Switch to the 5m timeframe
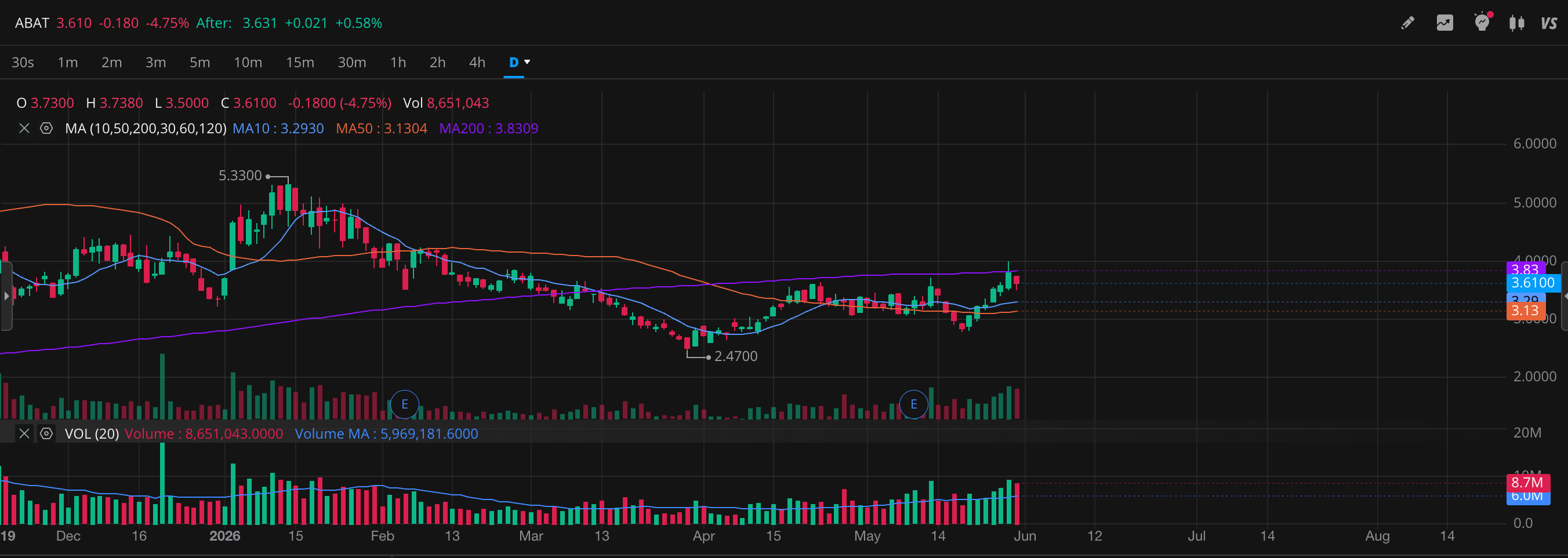Viewport: 1568px width, 558px height. pos(199,62)
